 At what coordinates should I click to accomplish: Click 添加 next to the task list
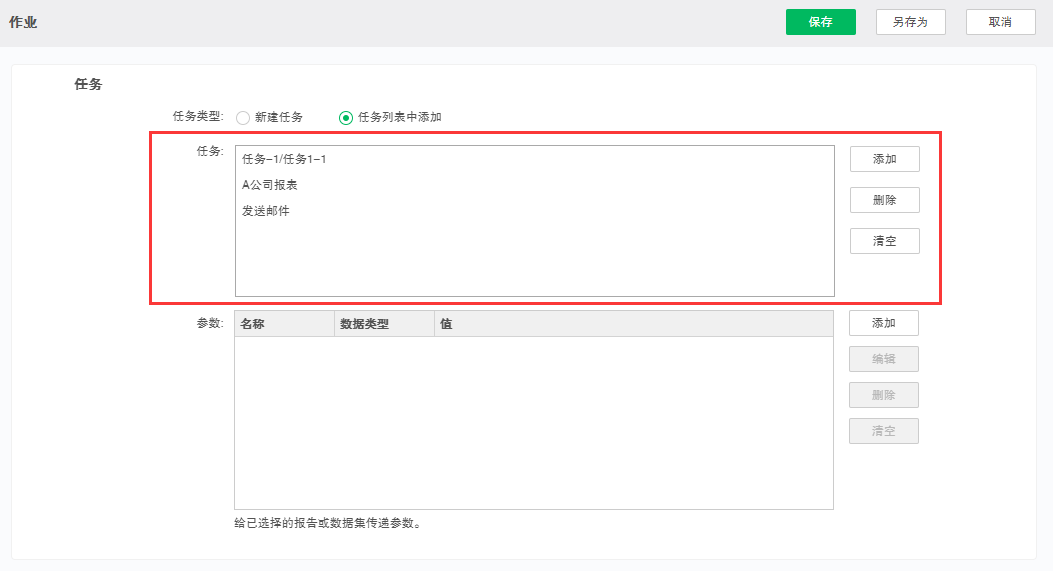coord(884,159)
